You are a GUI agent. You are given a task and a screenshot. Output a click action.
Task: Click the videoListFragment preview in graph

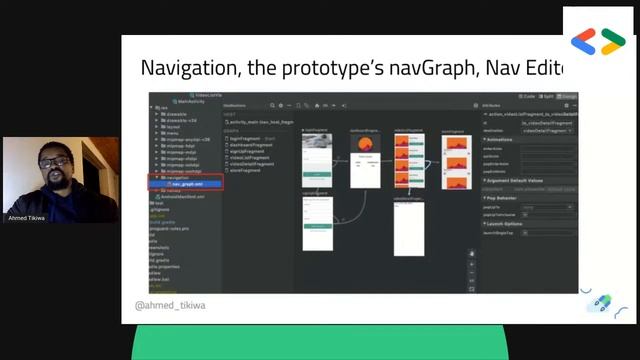click(x=409, y=161)
